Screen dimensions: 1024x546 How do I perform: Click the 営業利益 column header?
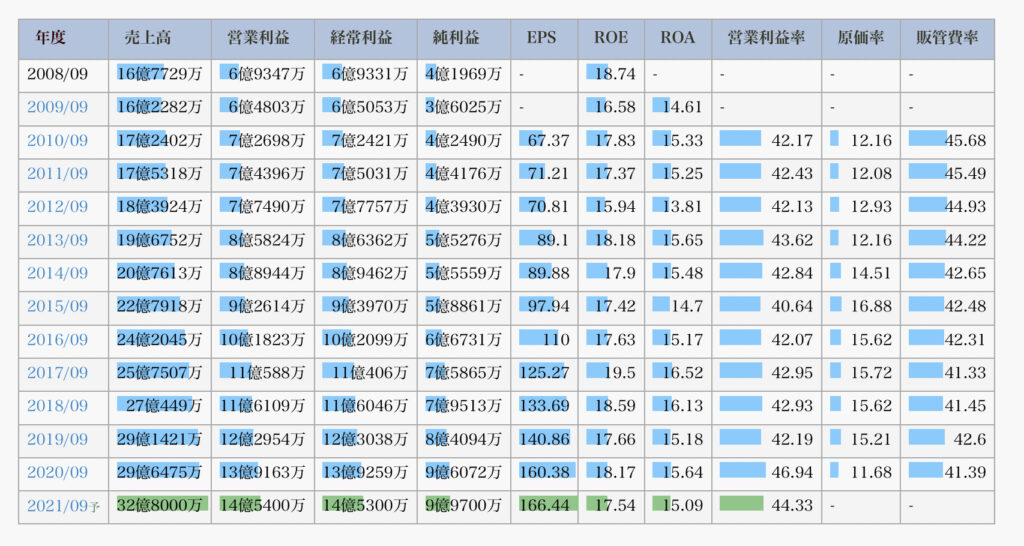pyautogui.click(x=259, y=38)
